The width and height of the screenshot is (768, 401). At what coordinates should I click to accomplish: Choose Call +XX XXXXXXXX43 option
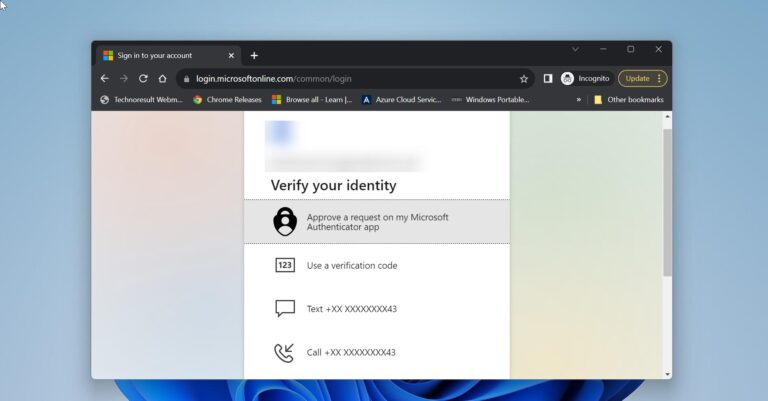[377, 353]
